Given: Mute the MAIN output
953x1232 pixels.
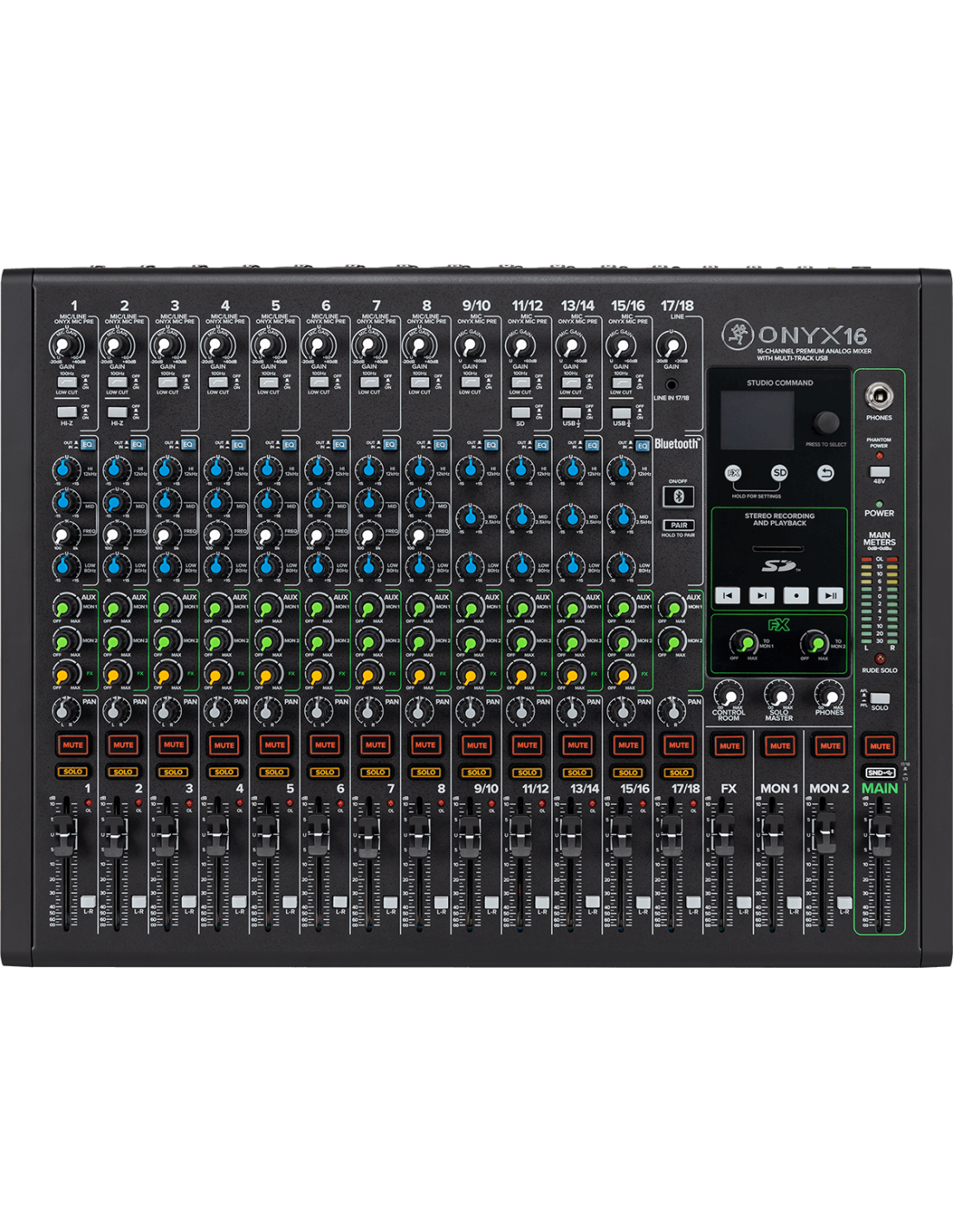Looking at the screenshot, I should pos(879,746).
